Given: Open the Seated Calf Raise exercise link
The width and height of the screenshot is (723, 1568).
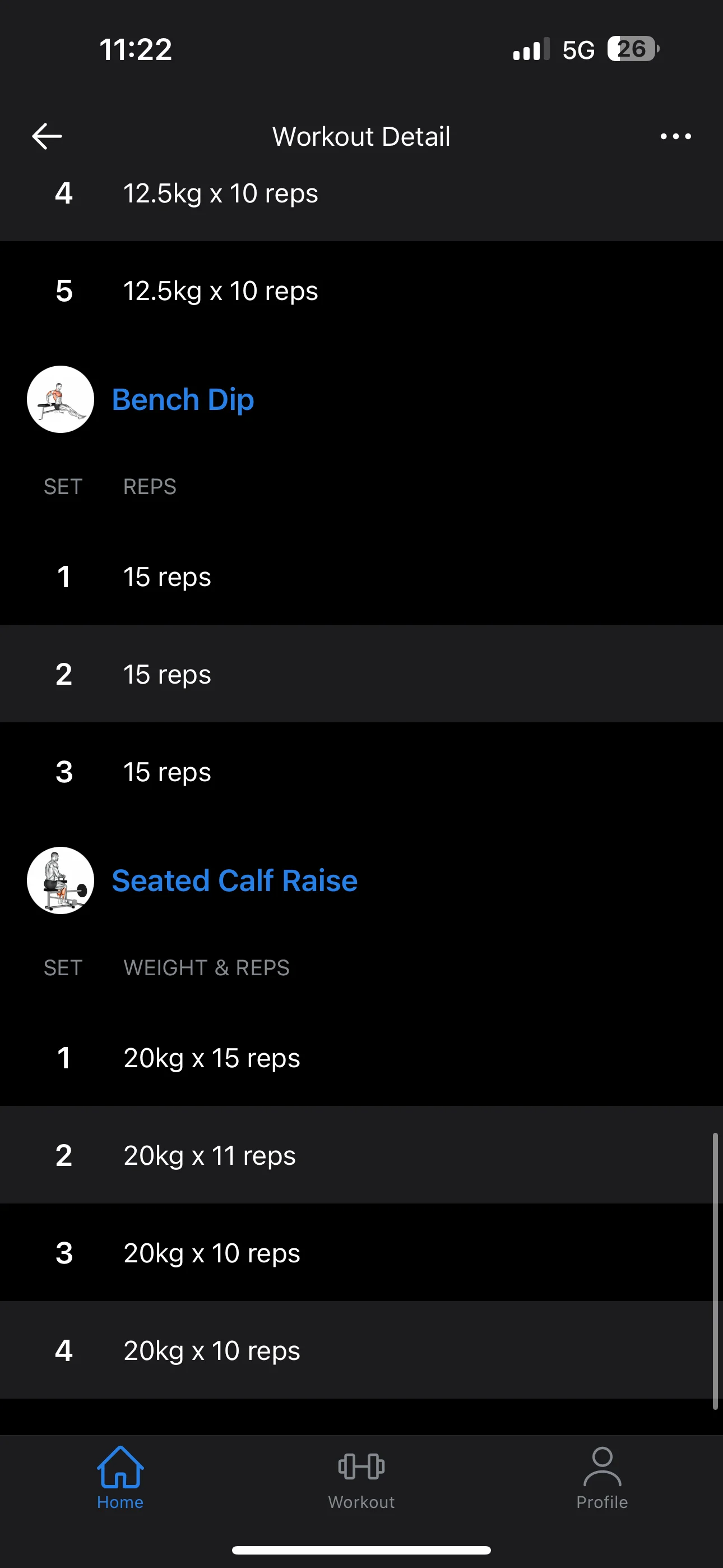Looking at the screenshot, I should click(x=234, y=881).
